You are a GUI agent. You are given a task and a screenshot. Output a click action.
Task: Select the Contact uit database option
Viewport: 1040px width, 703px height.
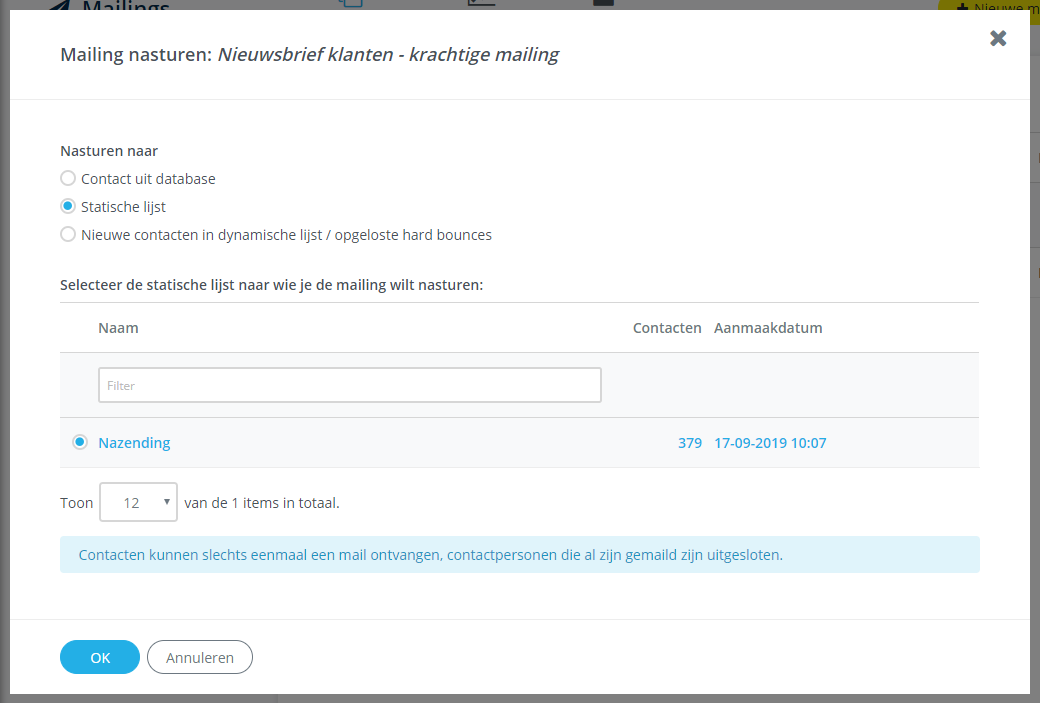(x=67, y=178)
